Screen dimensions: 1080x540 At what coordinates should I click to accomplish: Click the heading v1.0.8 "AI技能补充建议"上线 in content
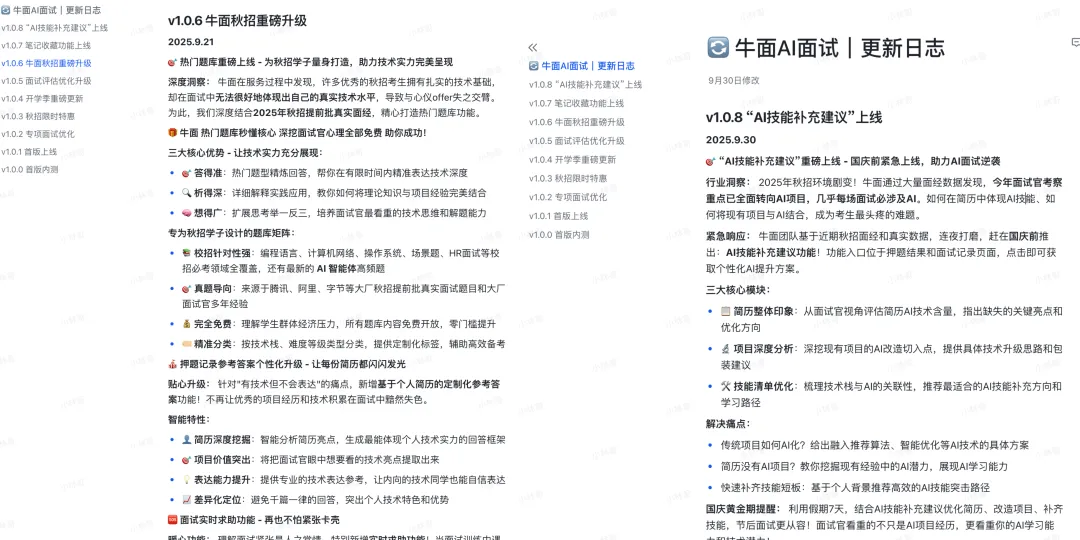pos(793,117)
